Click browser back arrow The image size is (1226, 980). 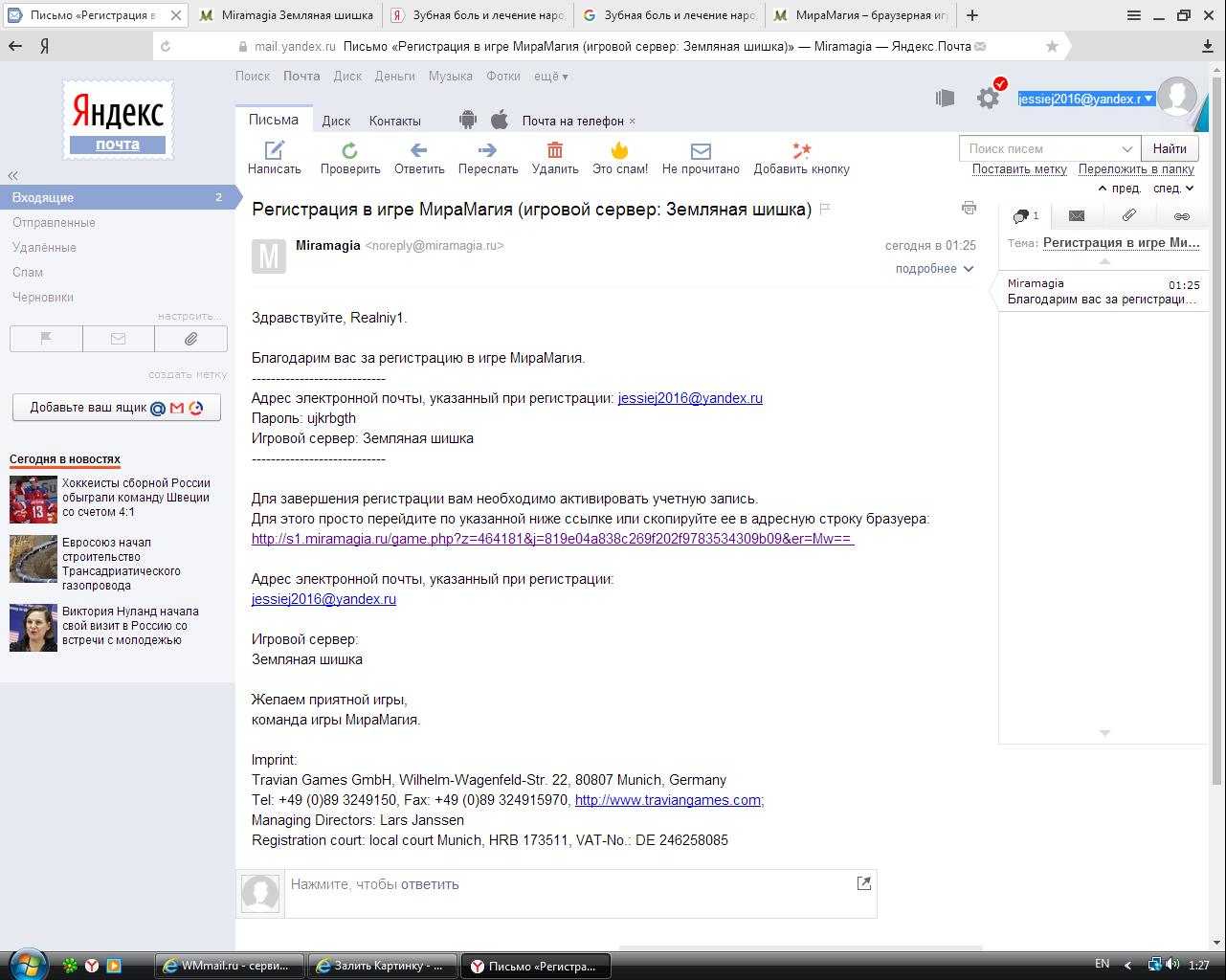click(x=15, y=46)
